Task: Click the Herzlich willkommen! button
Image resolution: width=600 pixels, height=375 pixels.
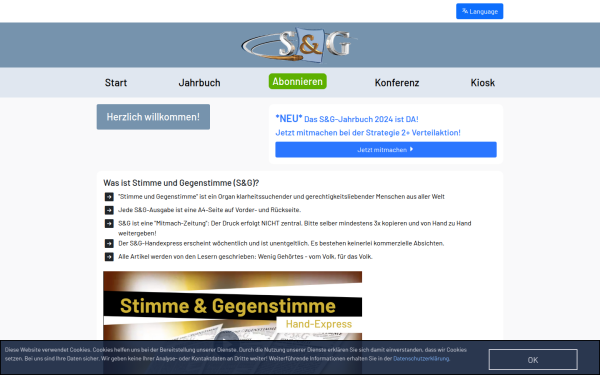Action: tap(153, 117)
